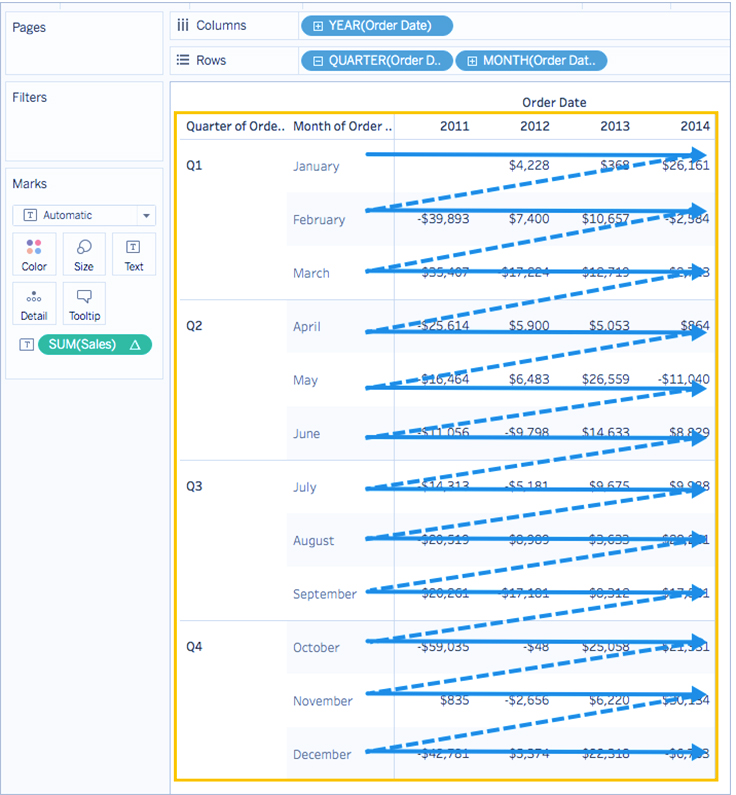The height and width of the screenshot is (795, 736).
Task: Click the Tooltip marks card button
Action: 84,304
